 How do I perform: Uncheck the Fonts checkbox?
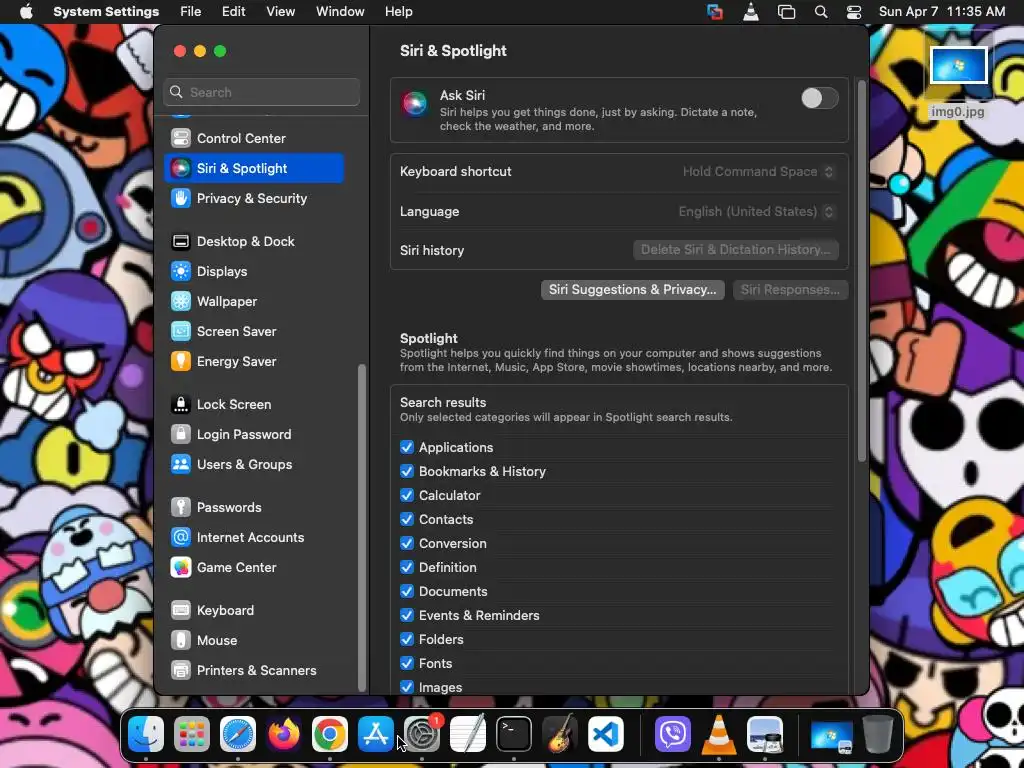(407, 664)
